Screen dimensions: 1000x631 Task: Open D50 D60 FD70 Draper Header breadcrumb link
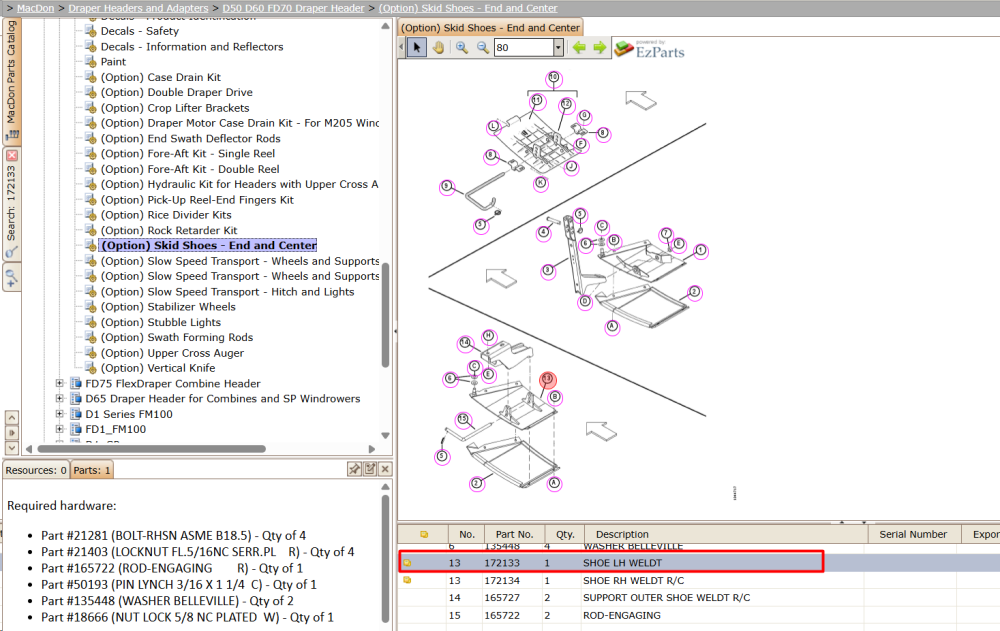tap(293, 8)
